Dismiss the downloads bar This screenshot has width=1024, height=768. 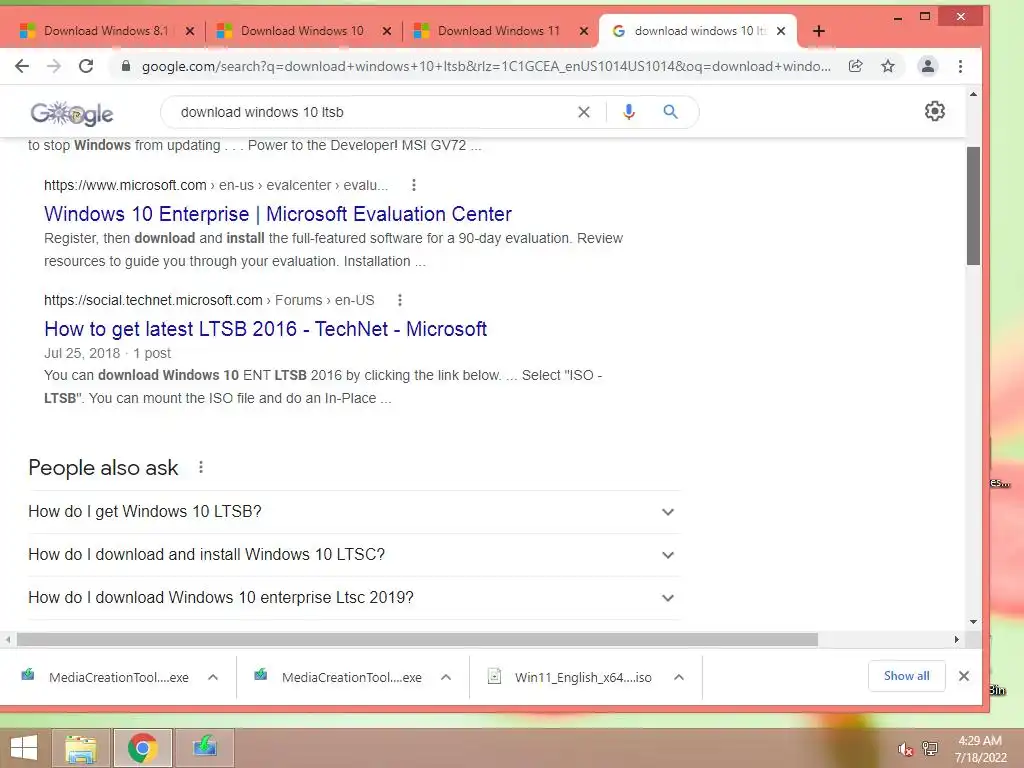point(964,677)
